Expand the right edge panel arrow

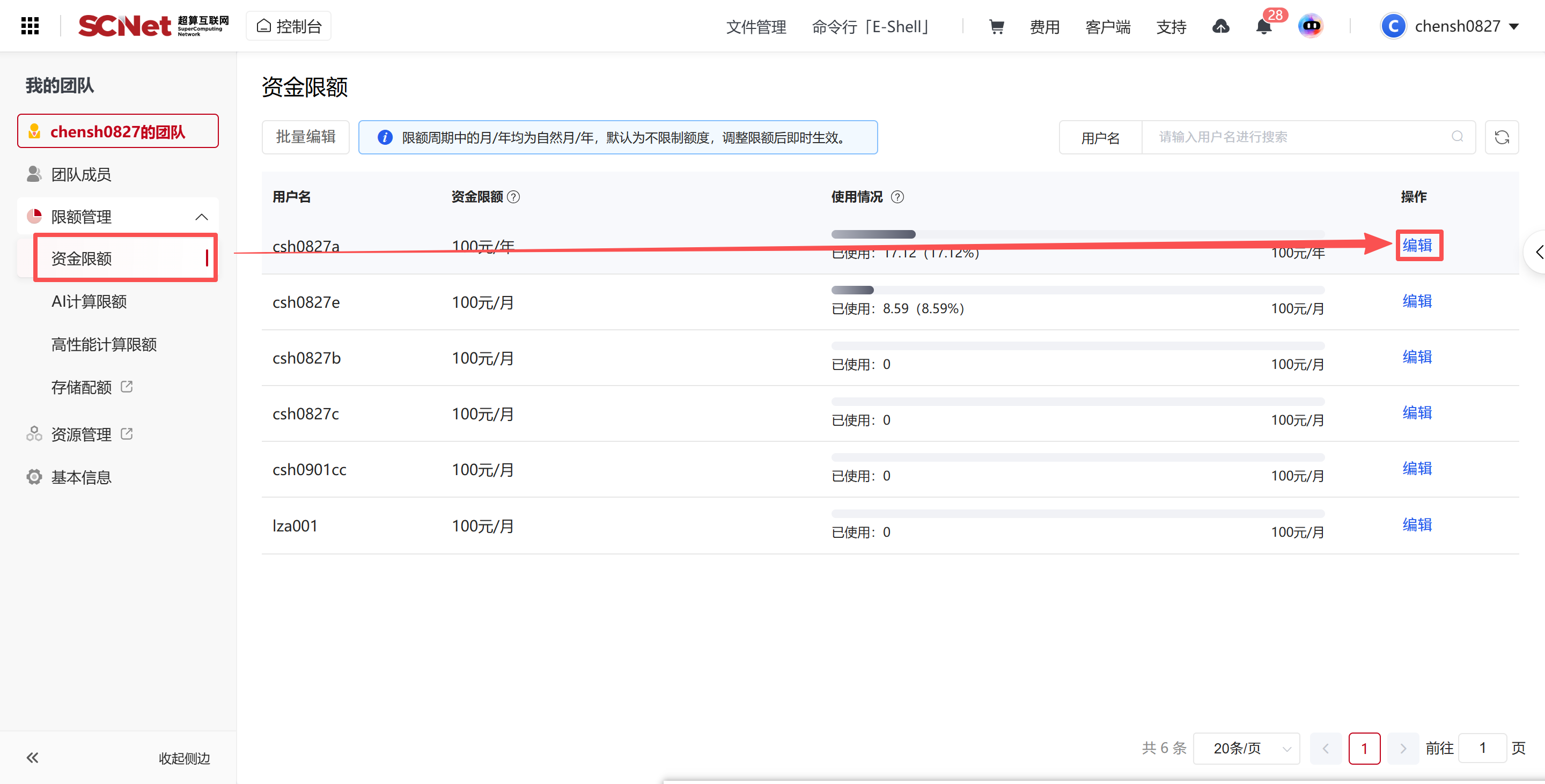(1539, 252)
